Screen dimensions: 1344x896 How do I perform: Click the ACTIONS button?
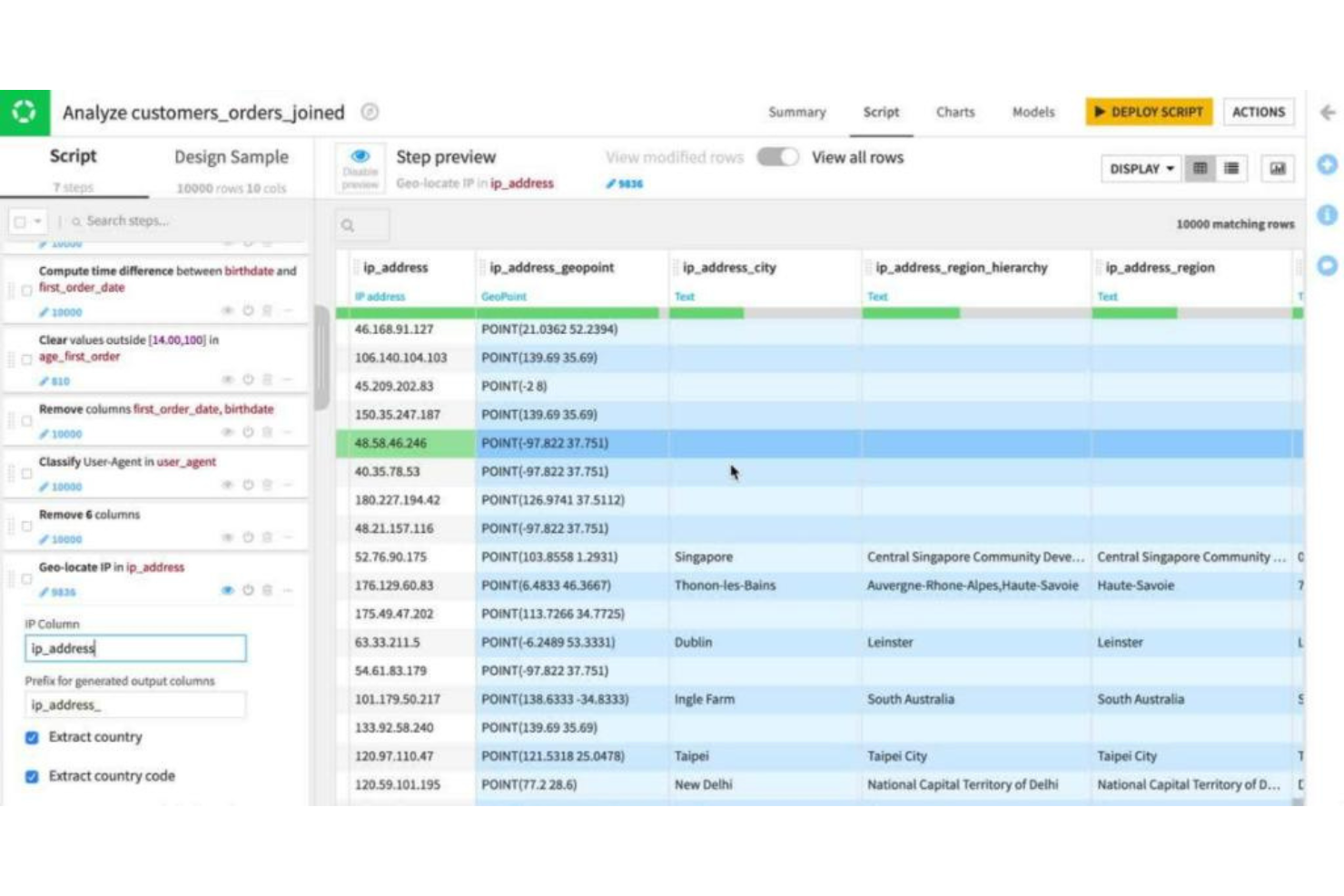[x=1259, y=112]
